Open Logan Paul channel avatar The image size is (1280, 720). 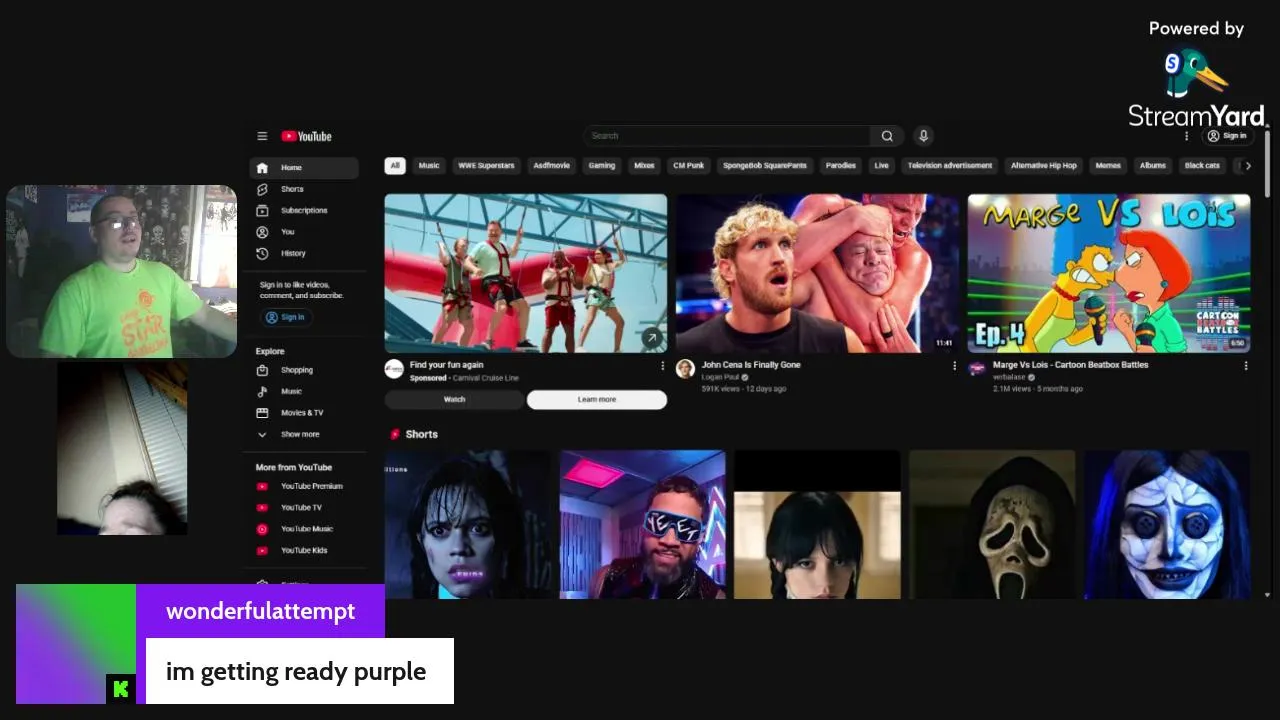(x=685, y=369)
